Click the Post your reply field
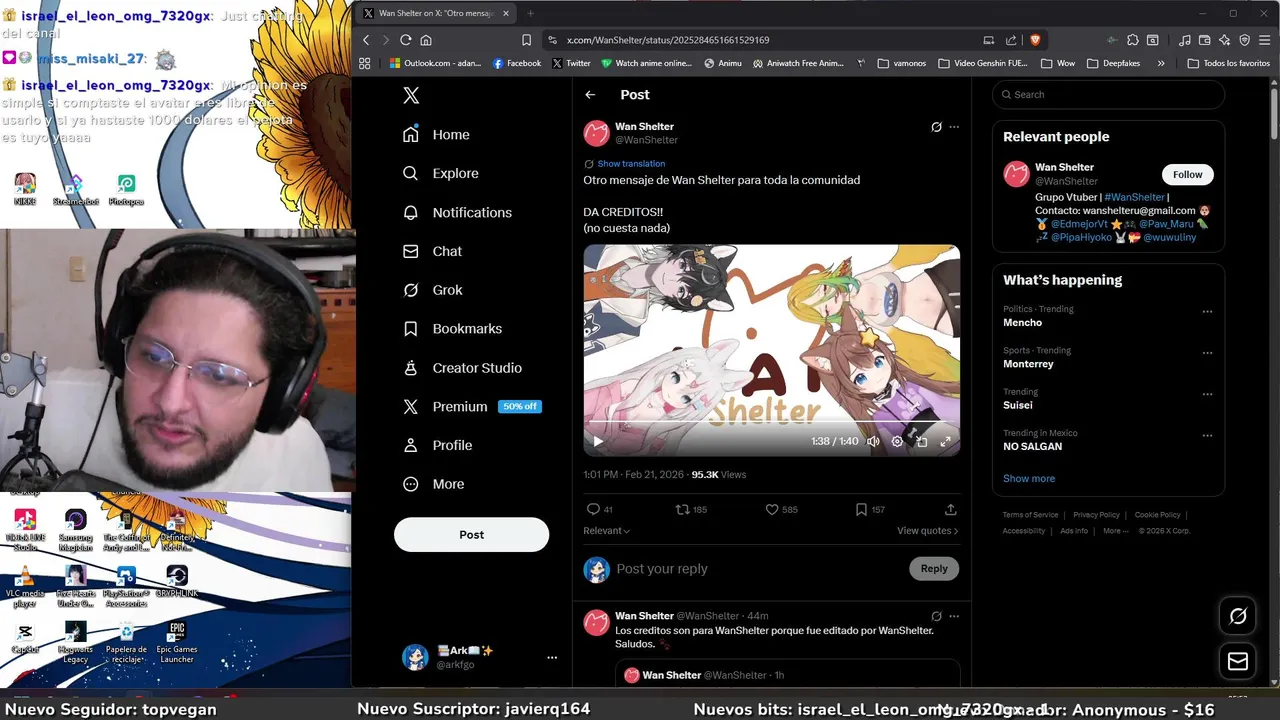1280x720 pixels. (x=756, y=568)
